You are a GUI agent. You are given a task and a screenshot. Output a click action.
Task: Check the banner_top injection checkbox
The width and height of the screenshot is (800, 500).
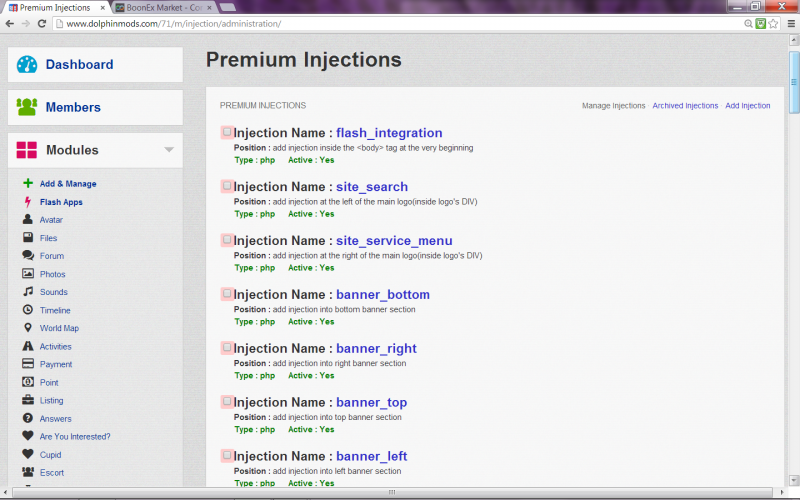(227, 402)
